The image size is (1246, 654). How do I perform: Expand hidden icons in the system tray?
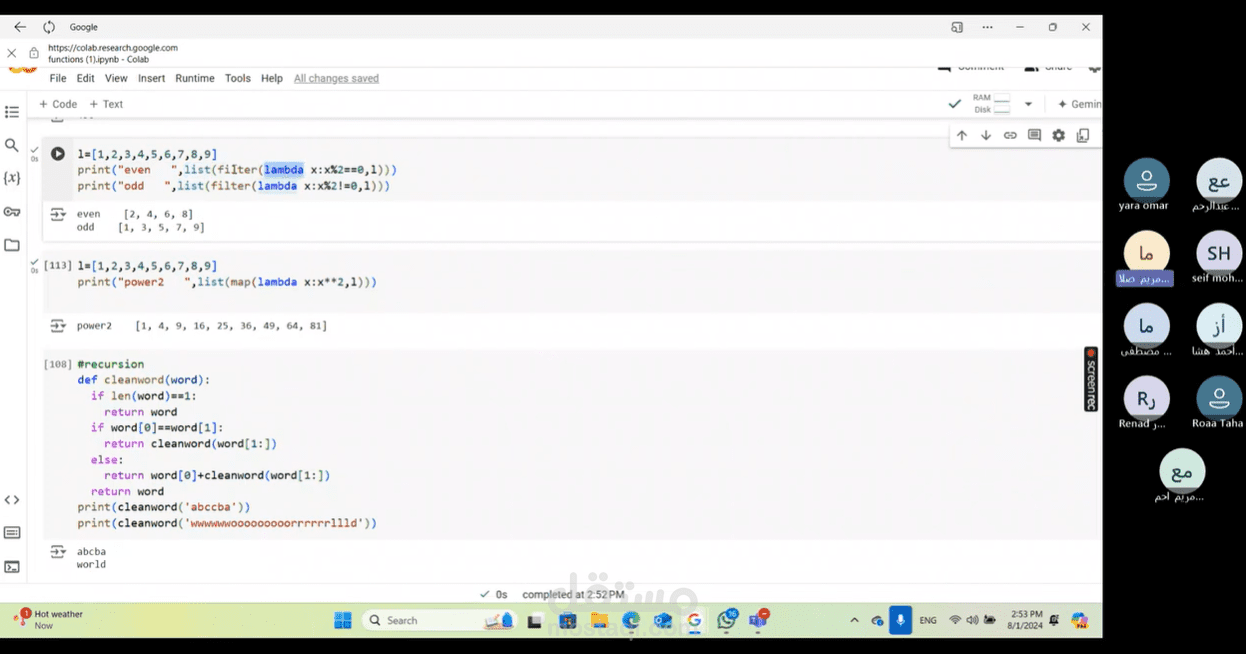pos(855,620)
